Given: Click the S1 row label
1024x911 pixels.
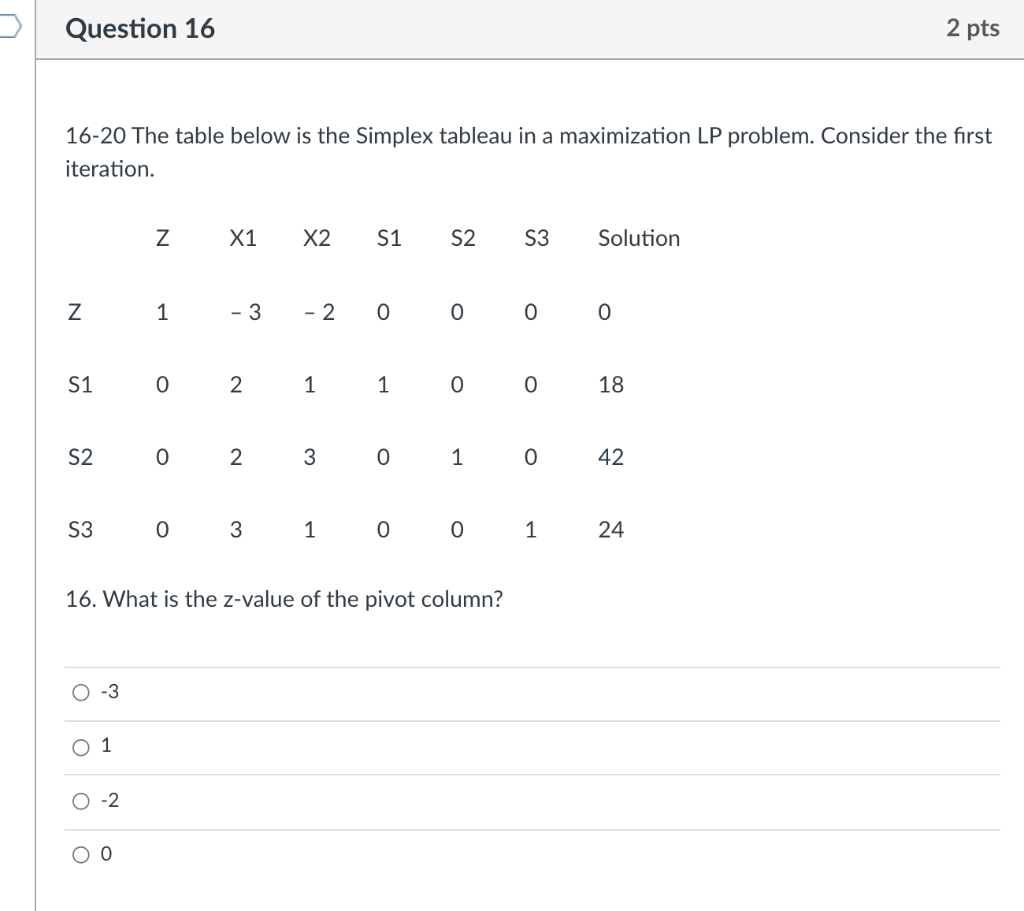Looking at the screenshot, I should click(x=80, y=384).
